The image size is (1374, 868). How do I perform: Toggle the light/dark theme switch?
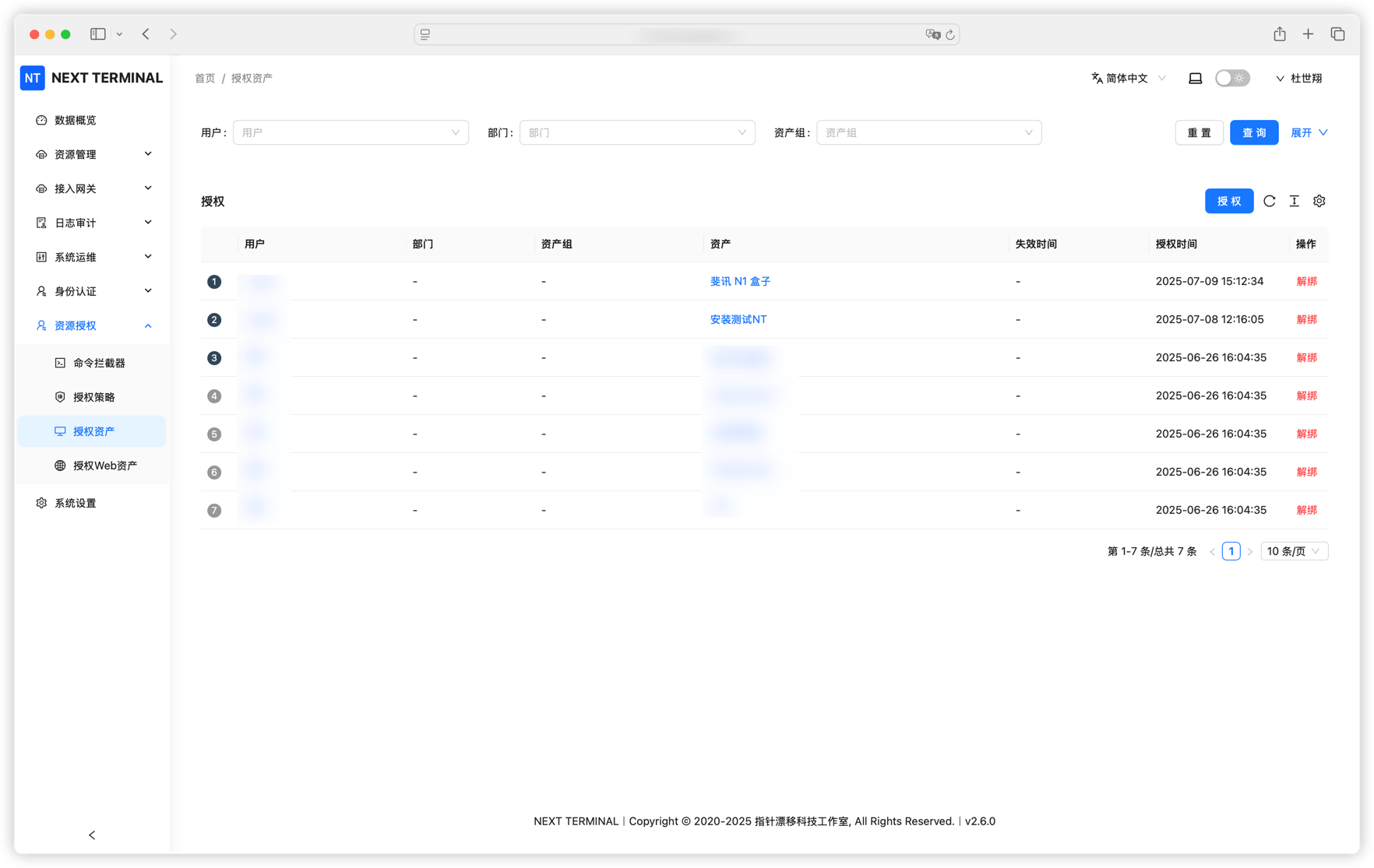click(1231, 78)
